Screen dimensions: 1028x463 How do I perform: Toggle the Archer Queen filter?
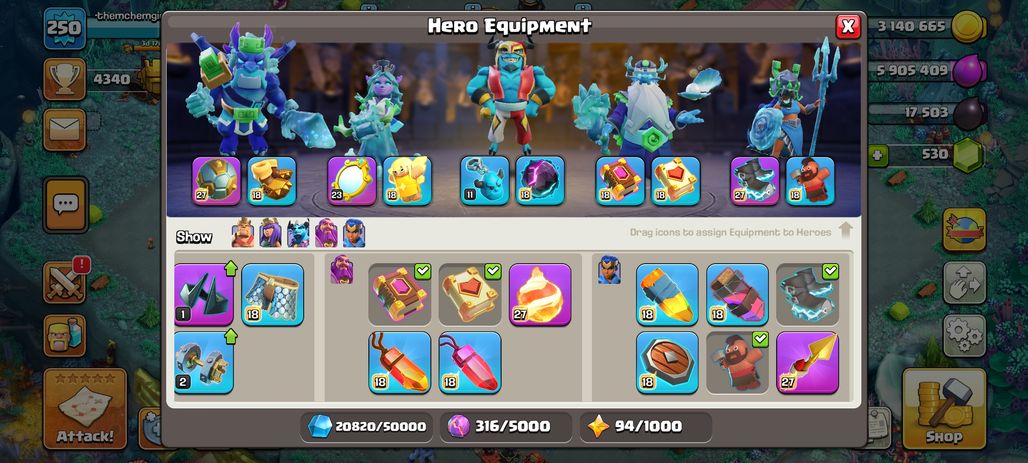tap(270, 233)
